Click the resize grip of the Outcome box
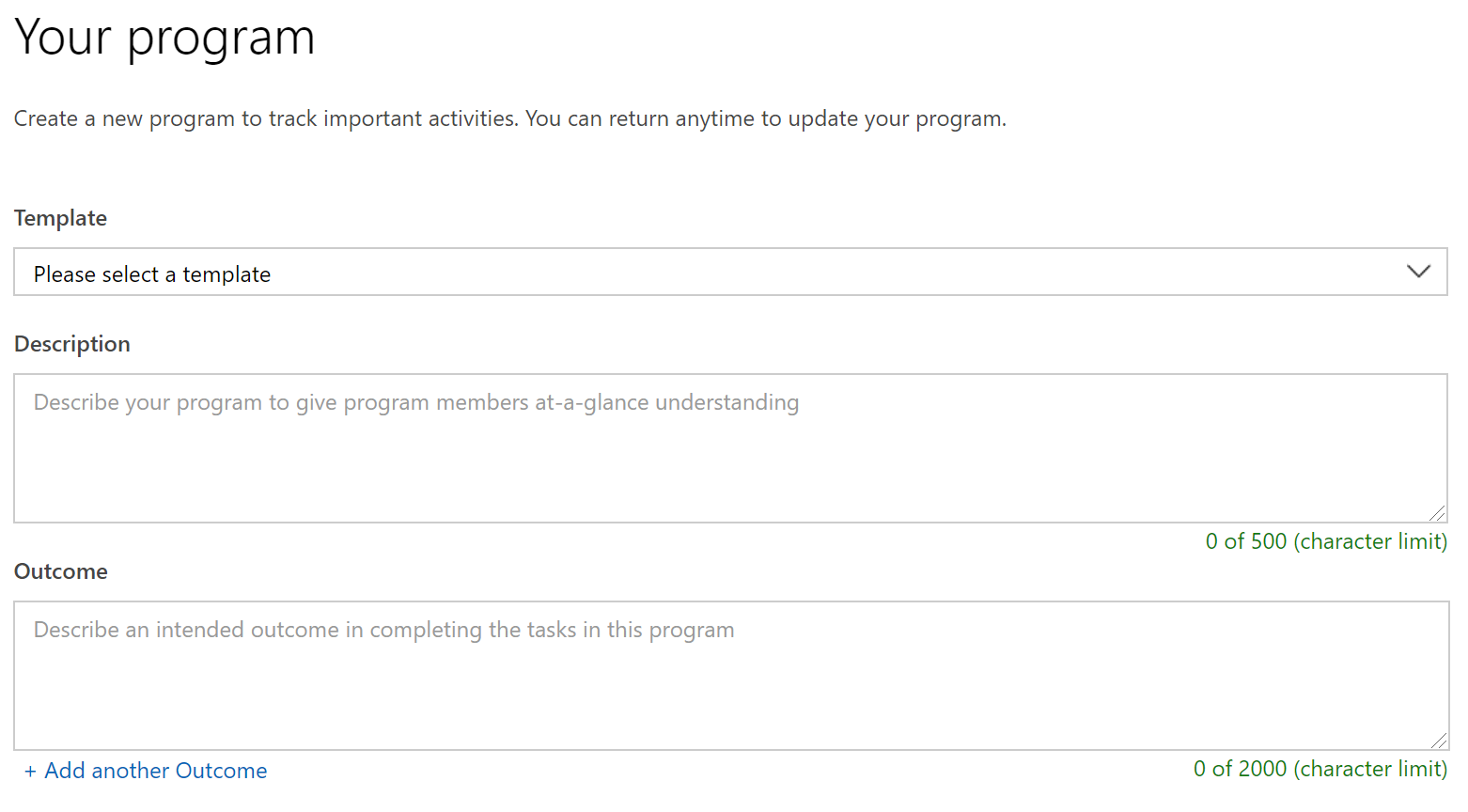This screenshot has width=1468, height=812. 1438,739
